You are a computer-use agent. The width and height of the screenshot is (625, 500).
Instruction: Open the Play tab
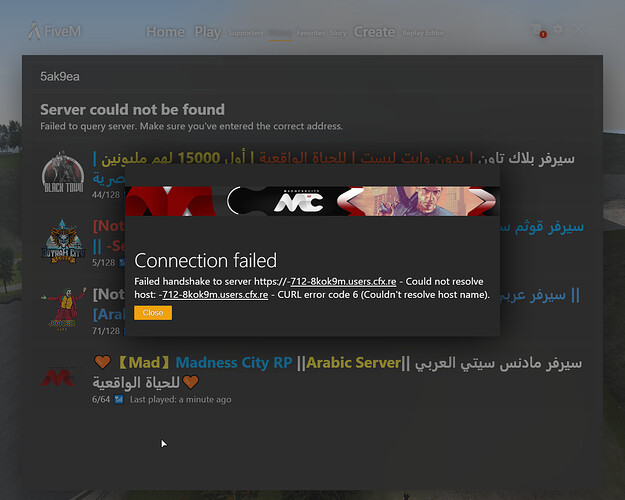207,32
